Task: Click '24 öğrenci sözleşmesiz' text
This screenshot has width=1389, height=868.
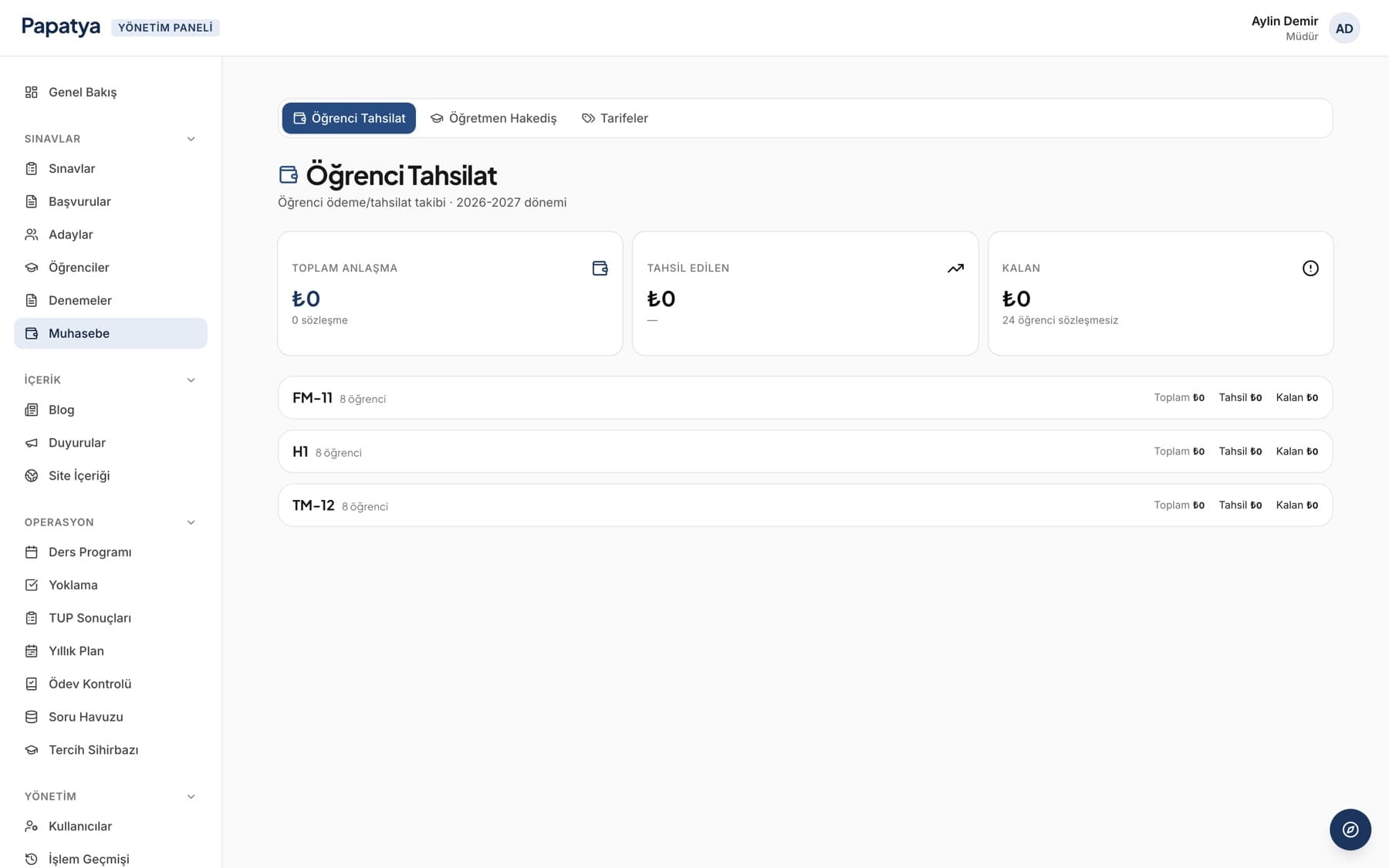Action: pyautogui.click(x=1059, y=320)
